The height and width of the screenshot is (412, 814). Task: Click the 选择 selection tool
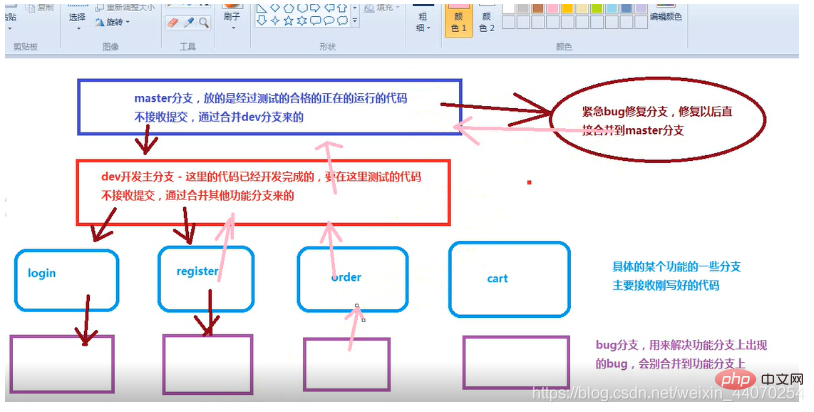[77, 17]
